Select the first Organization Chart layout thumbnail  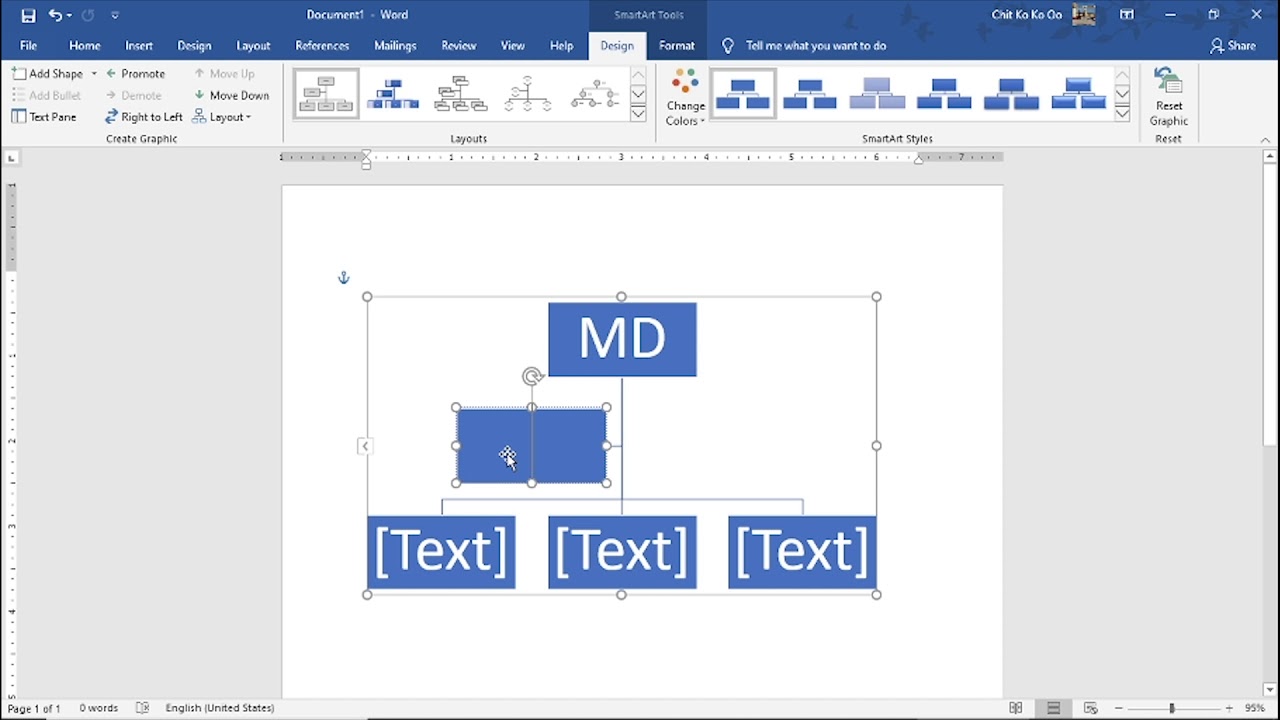[326, 95]
